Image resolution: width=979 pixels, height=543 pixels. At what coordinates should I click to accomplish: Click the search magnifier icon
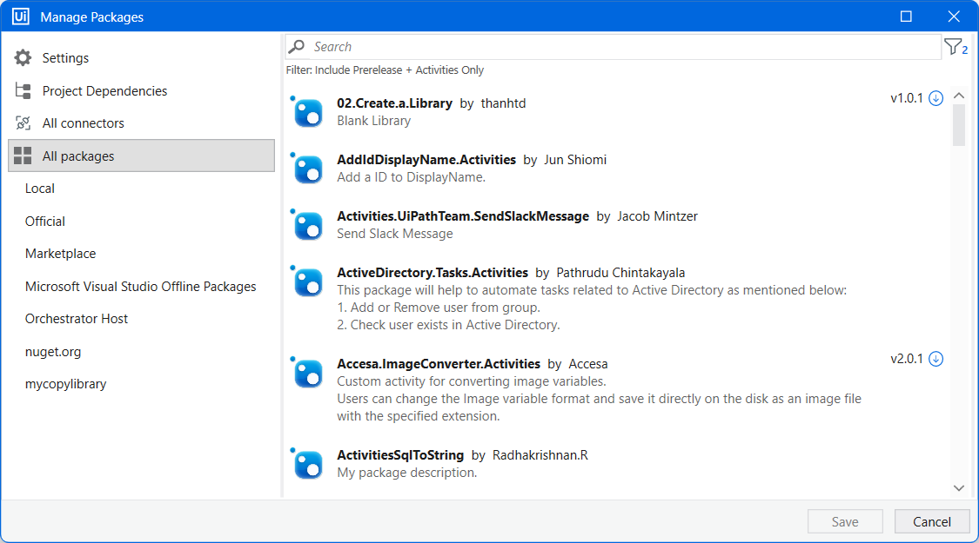coord(297,47)
